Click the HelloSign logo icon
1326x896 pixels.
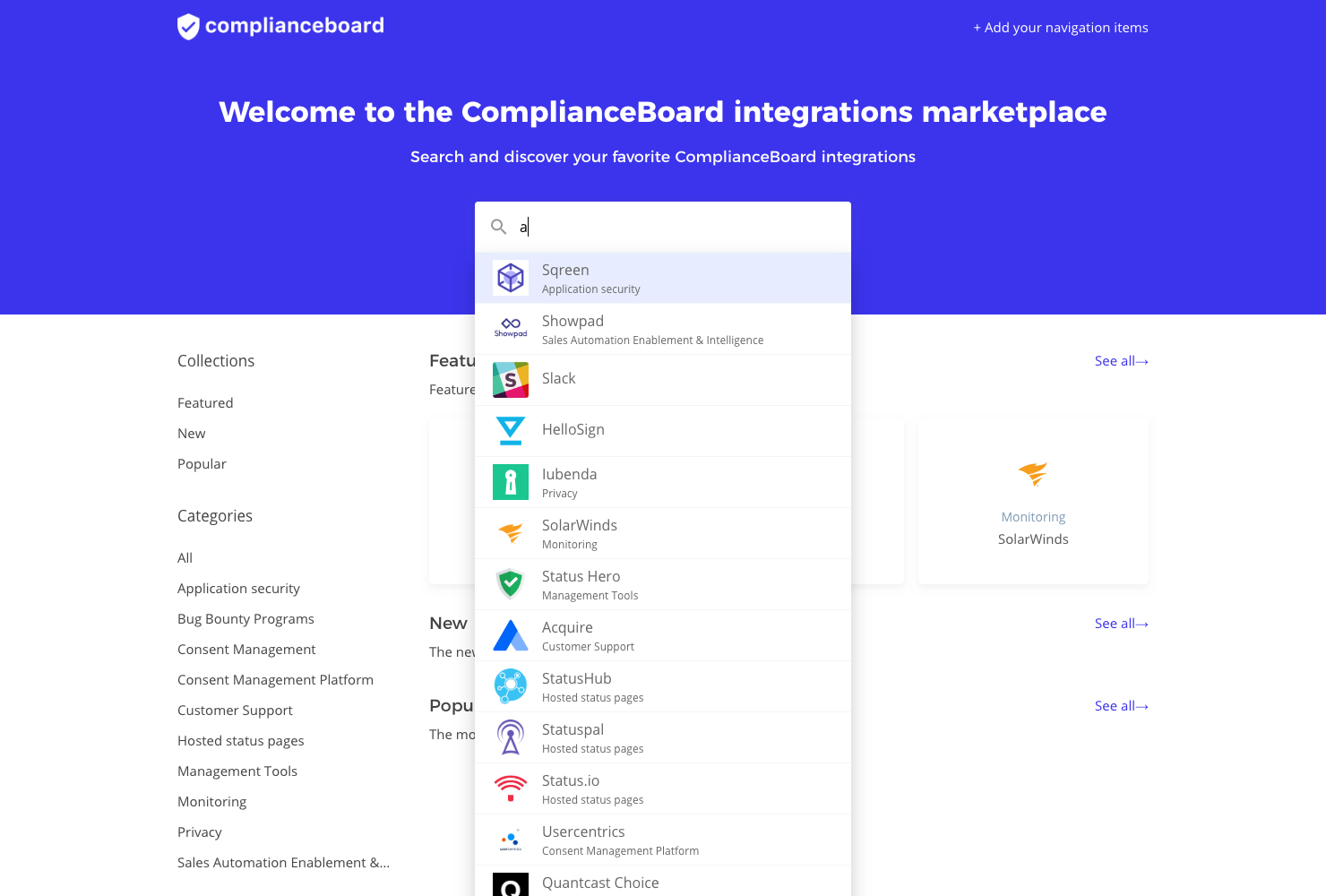511,431
